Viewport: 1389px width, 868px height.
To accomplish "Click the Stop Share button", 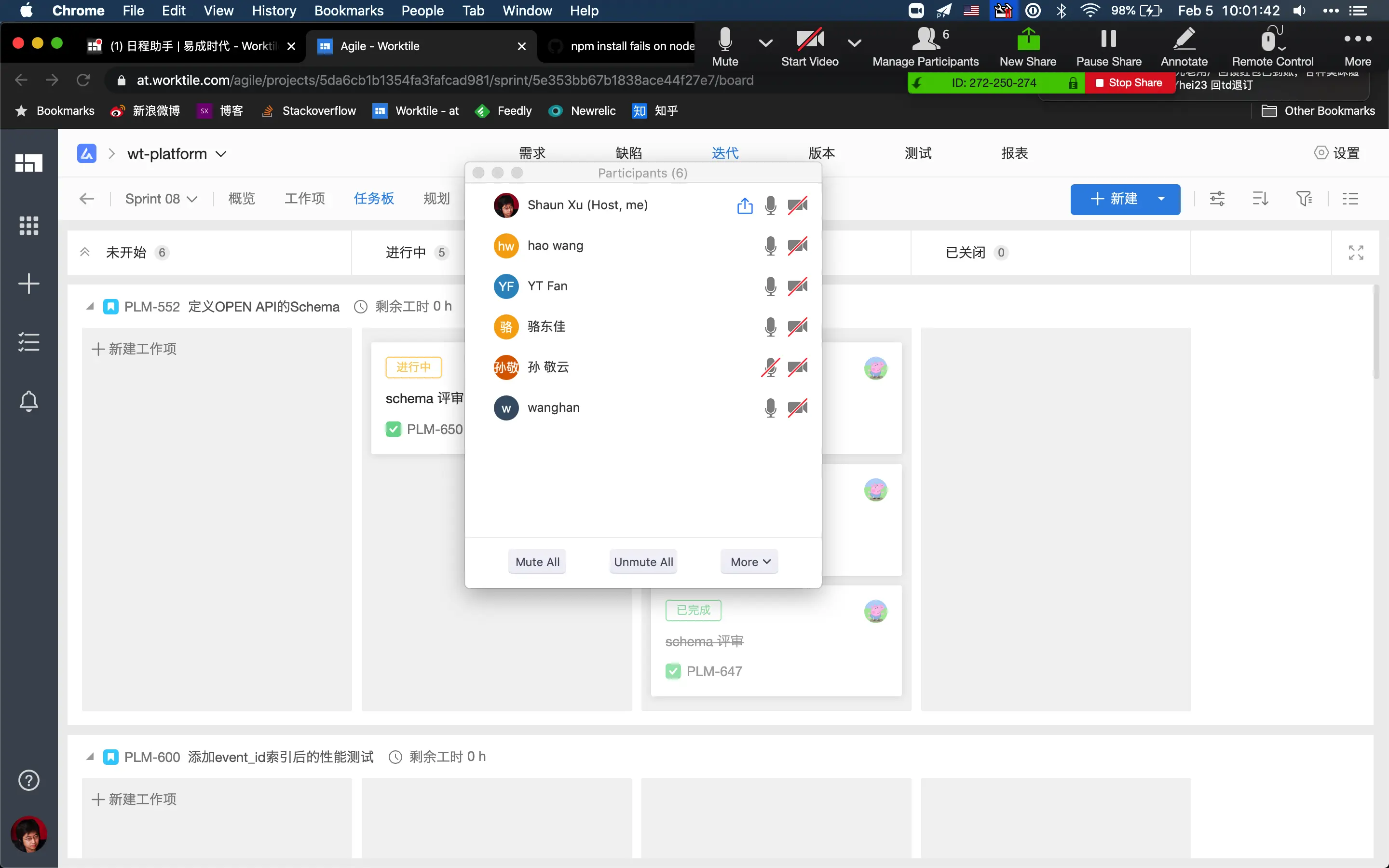I will click(1129, 82).
